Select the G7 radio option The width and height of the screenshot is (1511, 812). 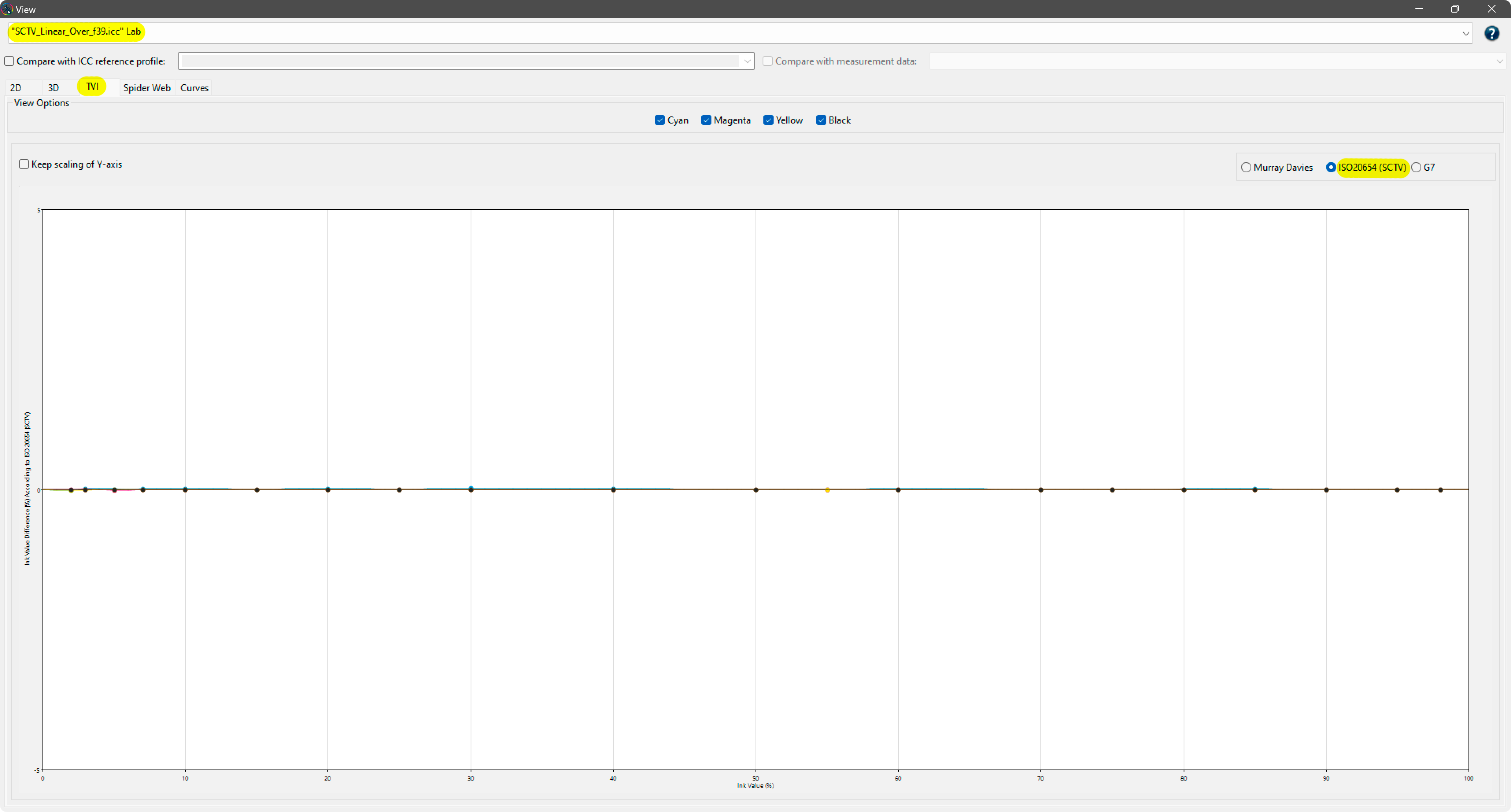click(1417, 168)
